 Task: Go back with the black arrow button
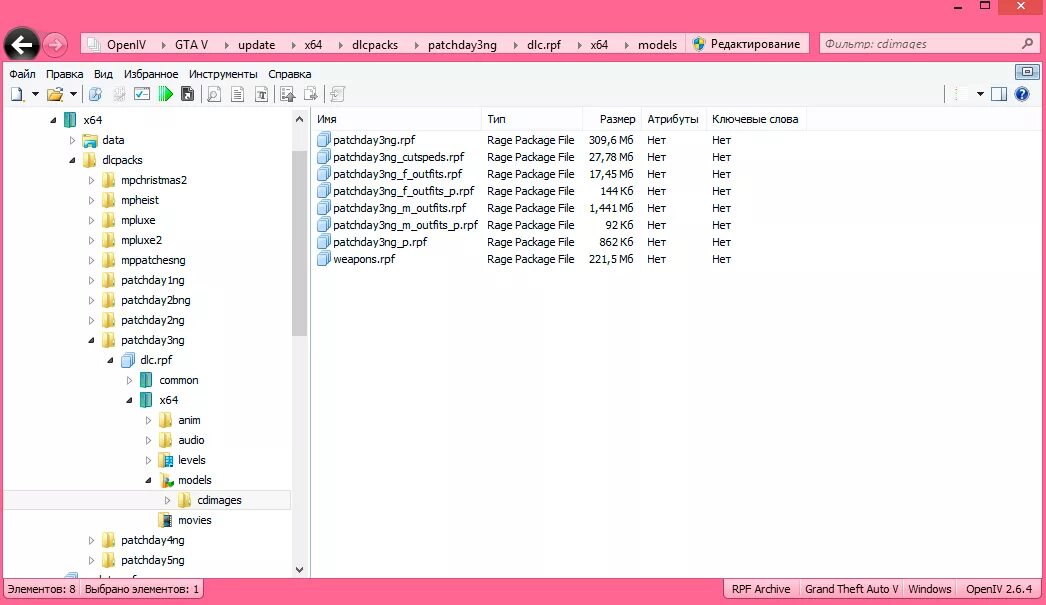[x=21, y=45]
